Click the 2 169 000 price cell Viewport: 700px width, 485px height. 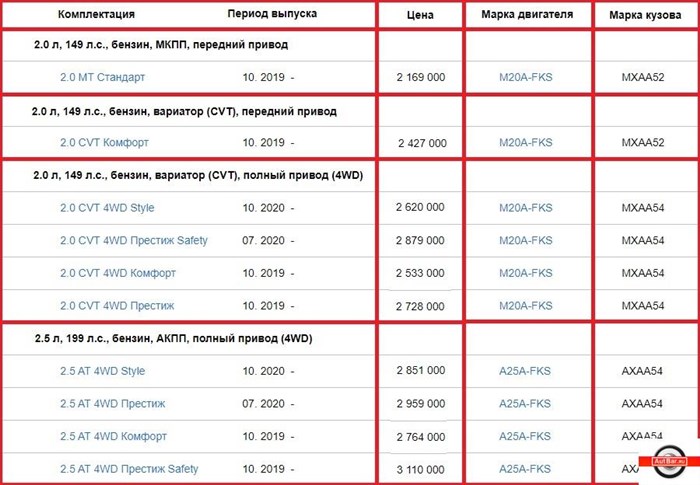click(421, 77)
